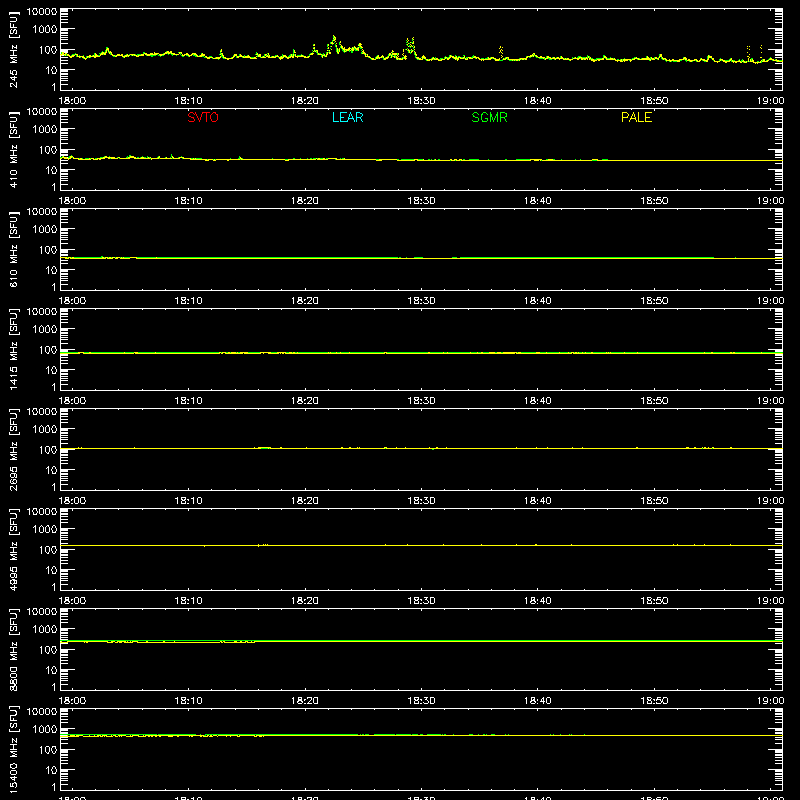Image resolution: width=800 pixels, height=800 pixels.
Task: Click the 1000 tick label on the 15400 MHz axis
Action: click(x=45, y=730)
